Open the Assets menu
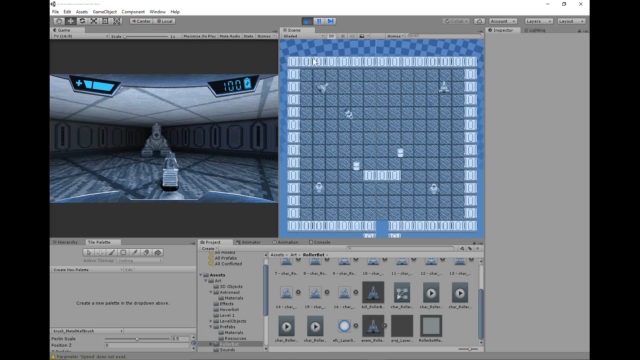 (82, 12)
